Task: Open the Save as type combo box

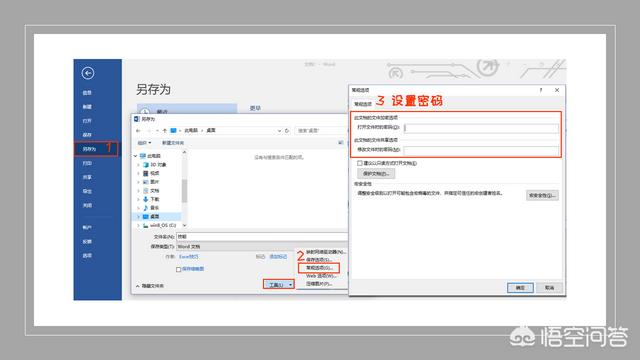Action: [261, 247]
